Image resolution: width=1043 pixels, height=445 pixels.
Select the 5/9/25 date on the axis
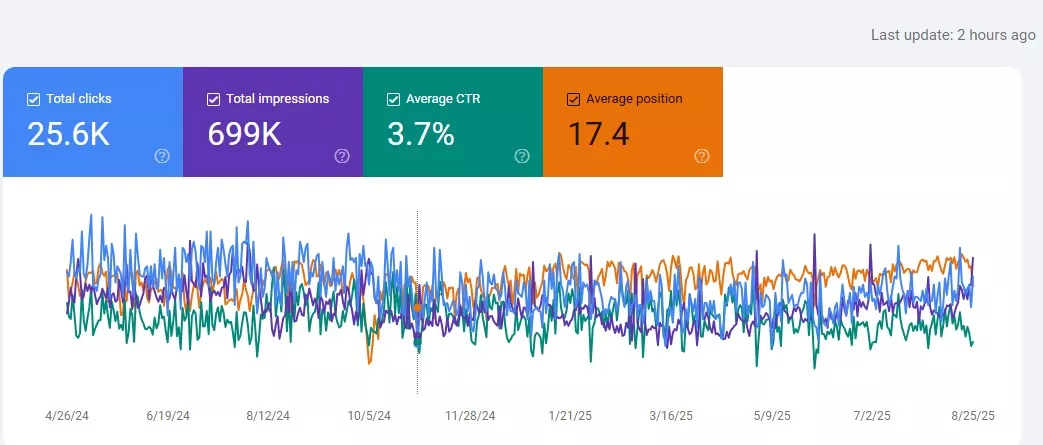click(770, 415)
